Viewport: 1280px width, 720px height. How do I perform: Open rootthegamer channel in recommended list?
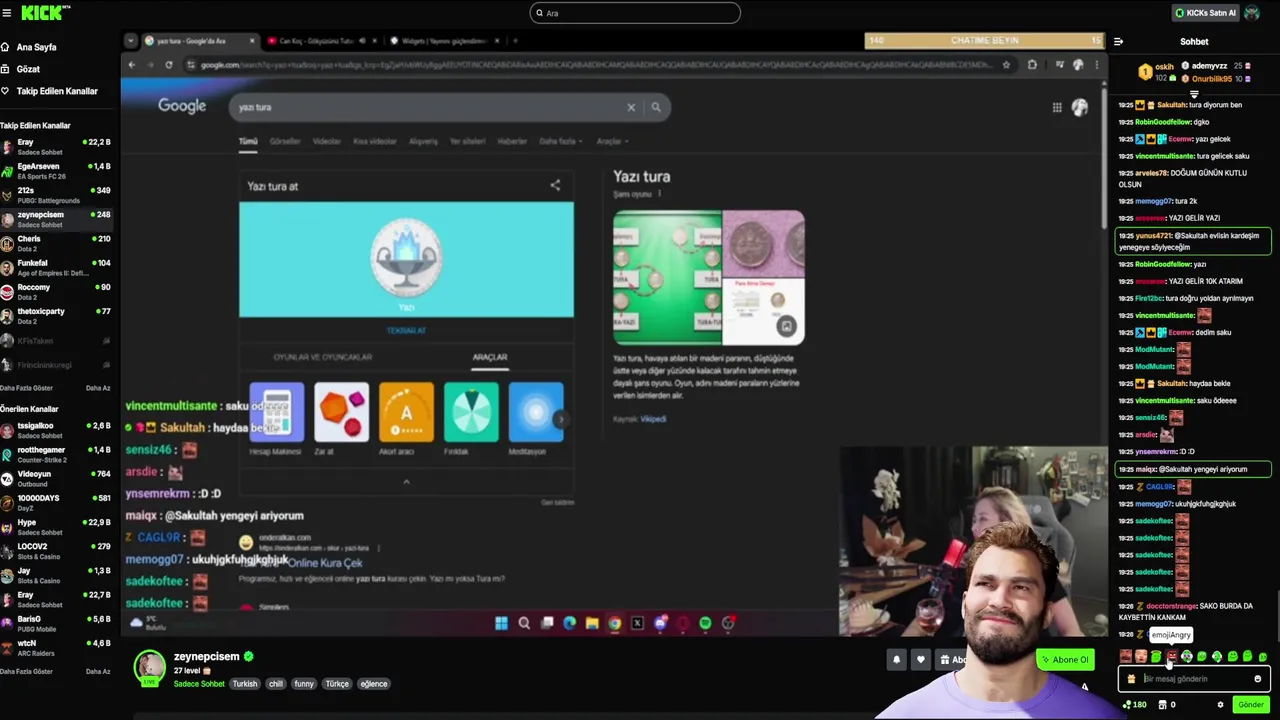56,454
